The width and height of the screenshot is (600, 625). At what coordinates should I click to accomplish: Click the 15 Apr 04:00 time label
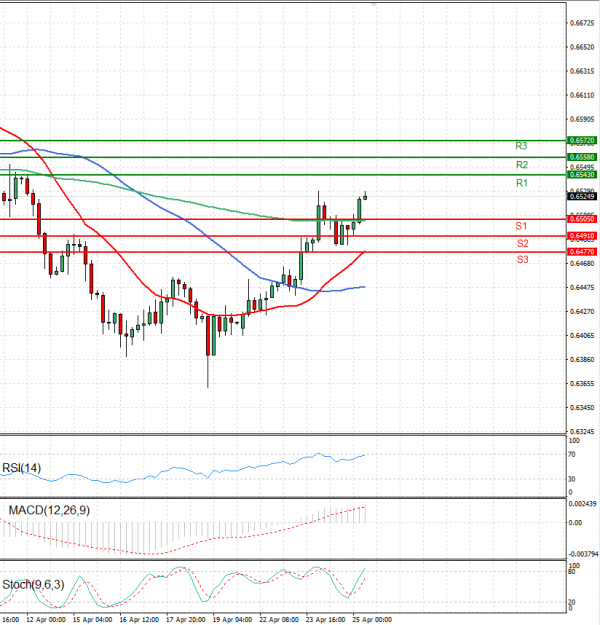[x=92, y=620]
